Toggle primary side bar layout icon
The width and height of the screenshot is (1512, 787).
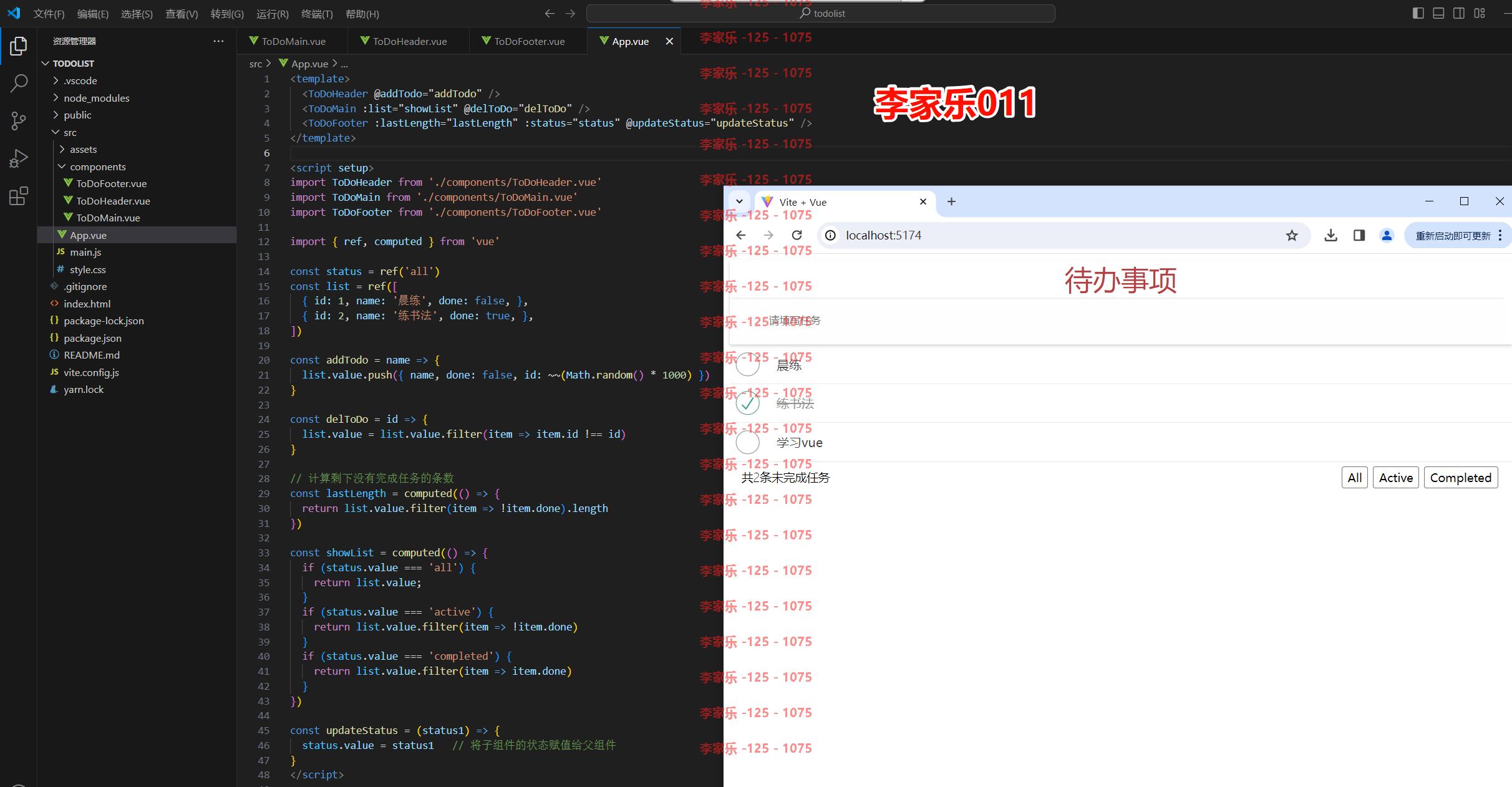(1418, 13)
